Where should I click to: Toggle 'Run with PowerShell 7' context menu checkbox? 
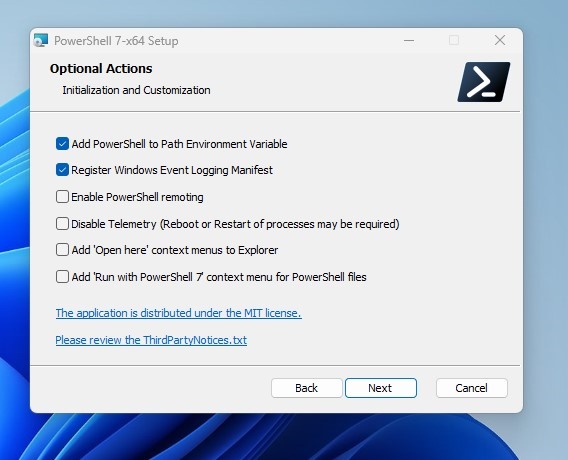click(x=62, y=277)
